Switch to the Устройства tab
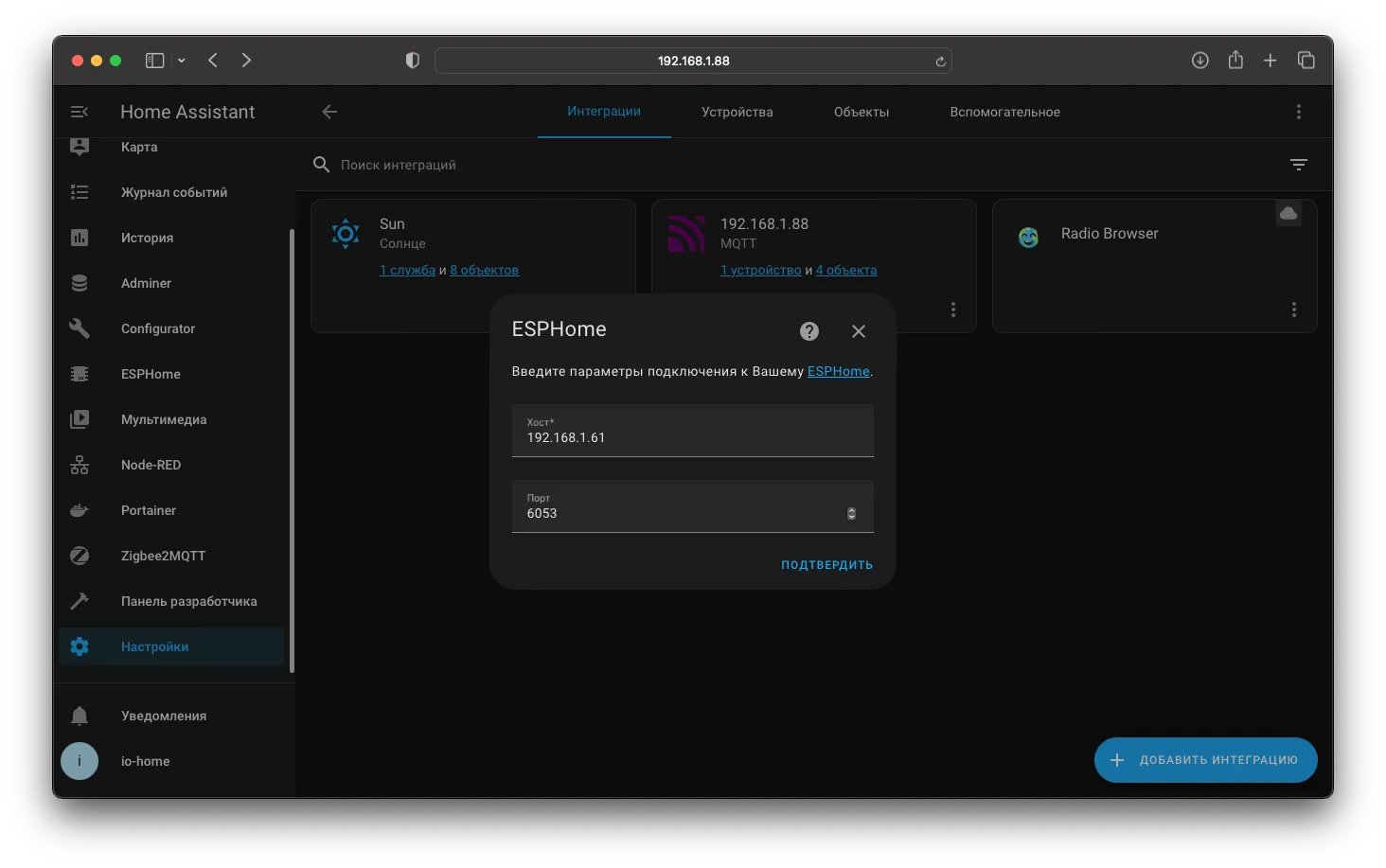Image resolution: width=1386 pixels, height=868 pixels. [x=737, y=112]
